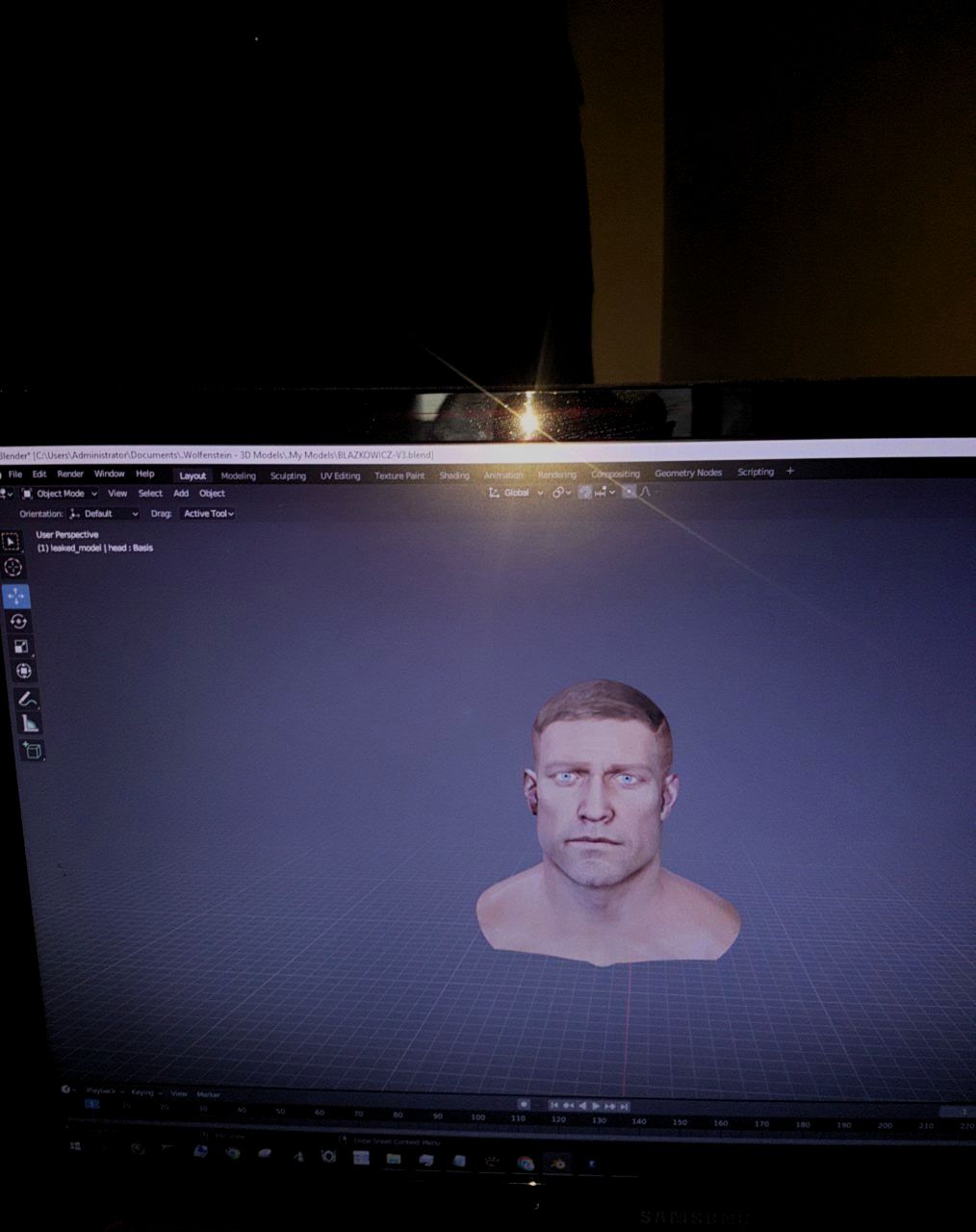
Task: Open the snapping options dropdown
Action: 605,493
